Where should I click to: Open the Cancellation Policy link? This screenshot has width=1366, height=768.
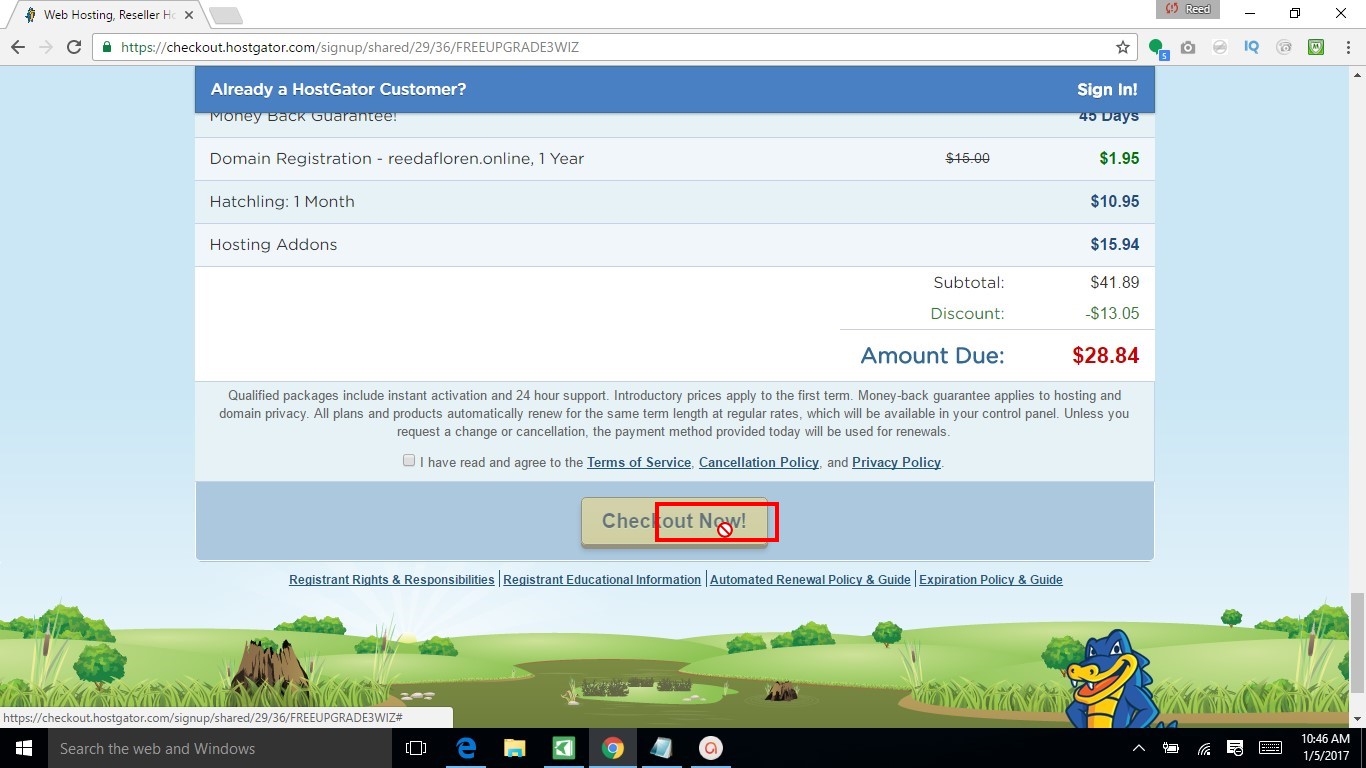(759, 462)
